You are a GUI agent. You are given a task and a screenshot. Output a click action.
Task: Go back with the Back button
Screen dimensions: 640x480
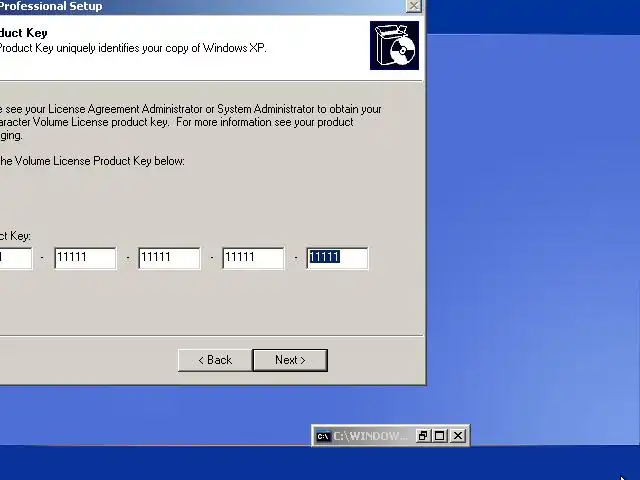pyautogui.click(x=215, y=360)
